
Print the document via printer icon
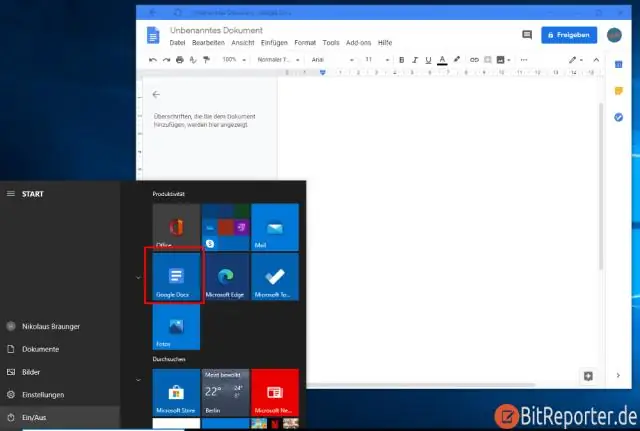(180, 60)
